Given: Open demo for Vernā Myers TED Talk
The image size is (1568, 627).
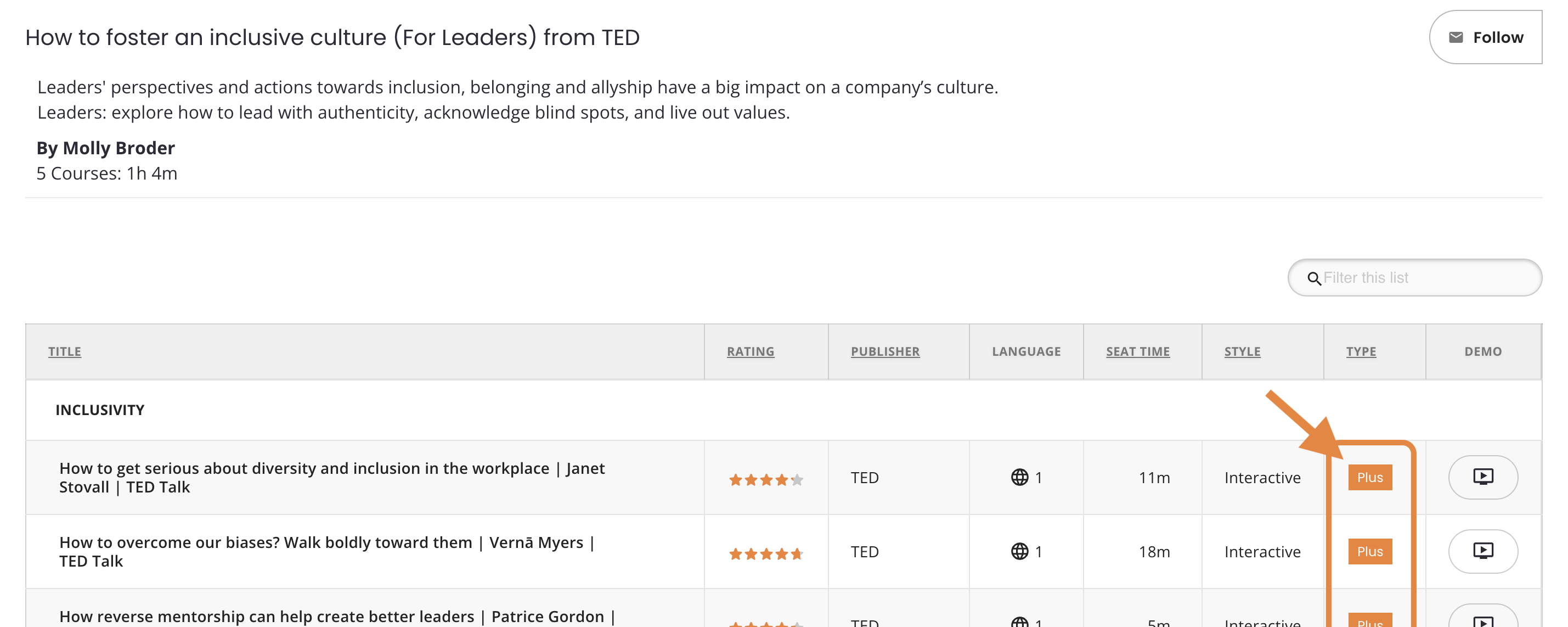Looking at the screenshot, I should (1483, 551).
